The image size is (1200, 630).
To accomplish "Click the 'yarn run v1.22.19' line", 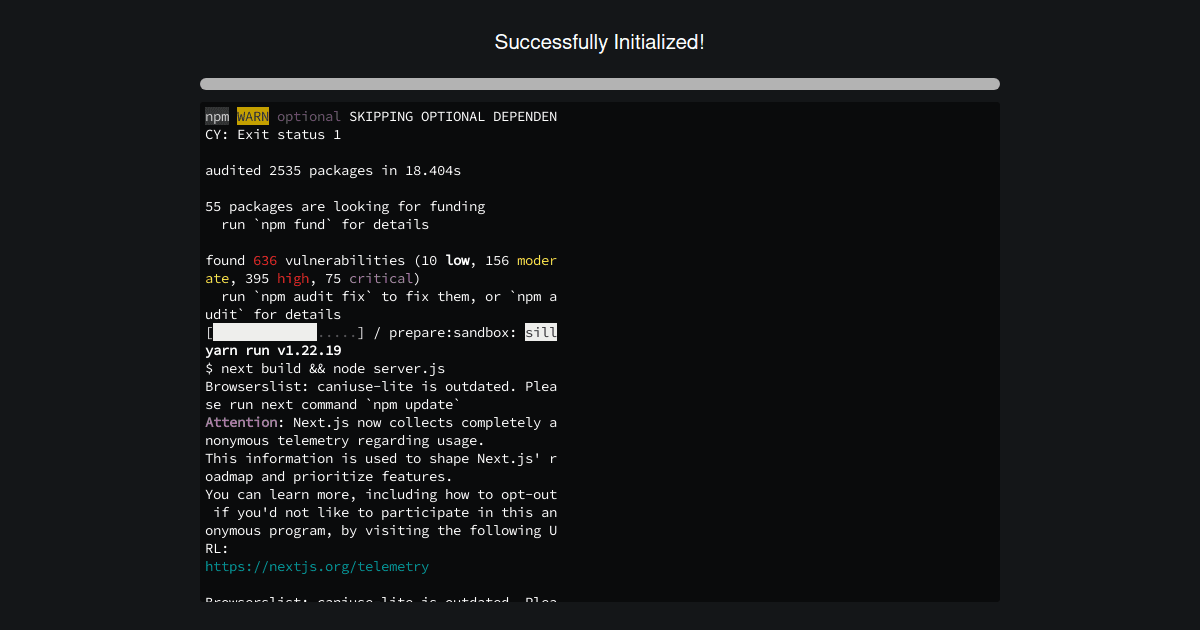I will 271,350.
